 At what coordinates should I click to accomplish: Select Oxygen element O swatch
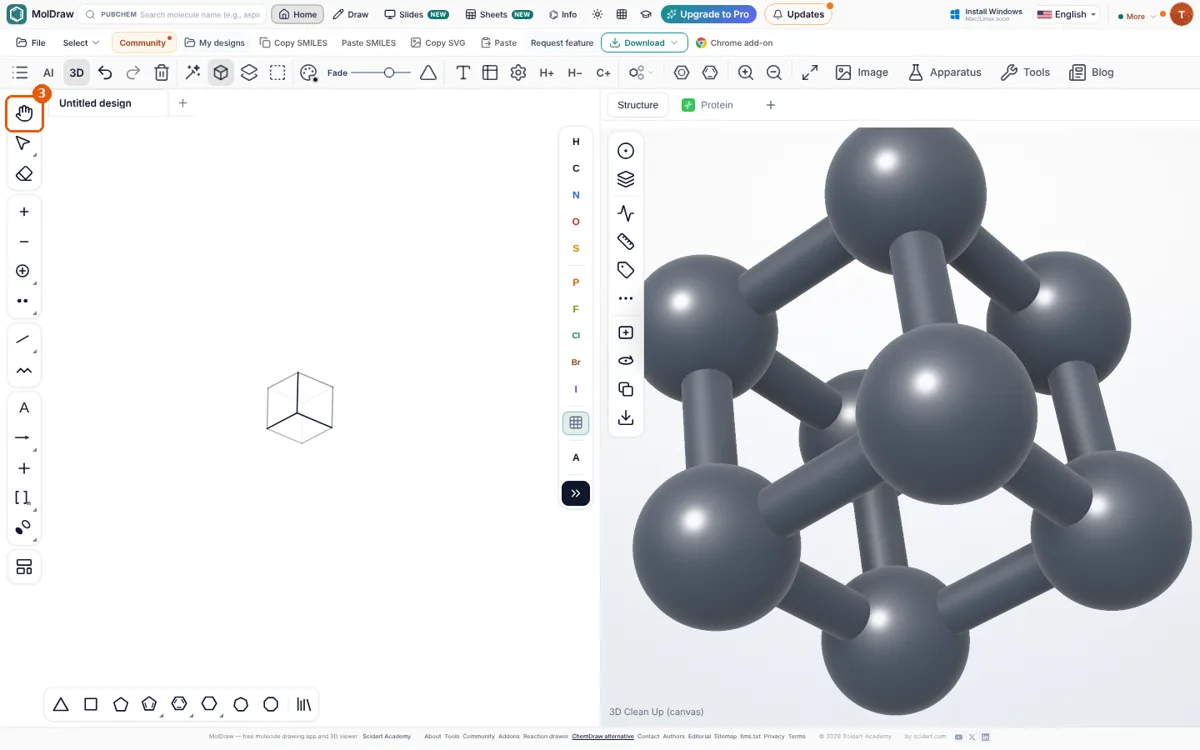tap(576, 222)
